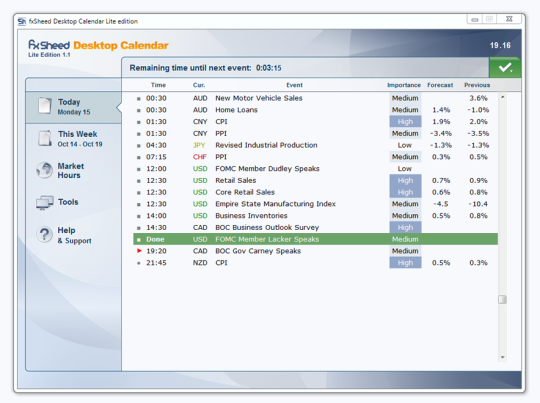Click the Low importance of Revised Industrial Production
This screenshot has width=540, height=403.
click(405, 145)
